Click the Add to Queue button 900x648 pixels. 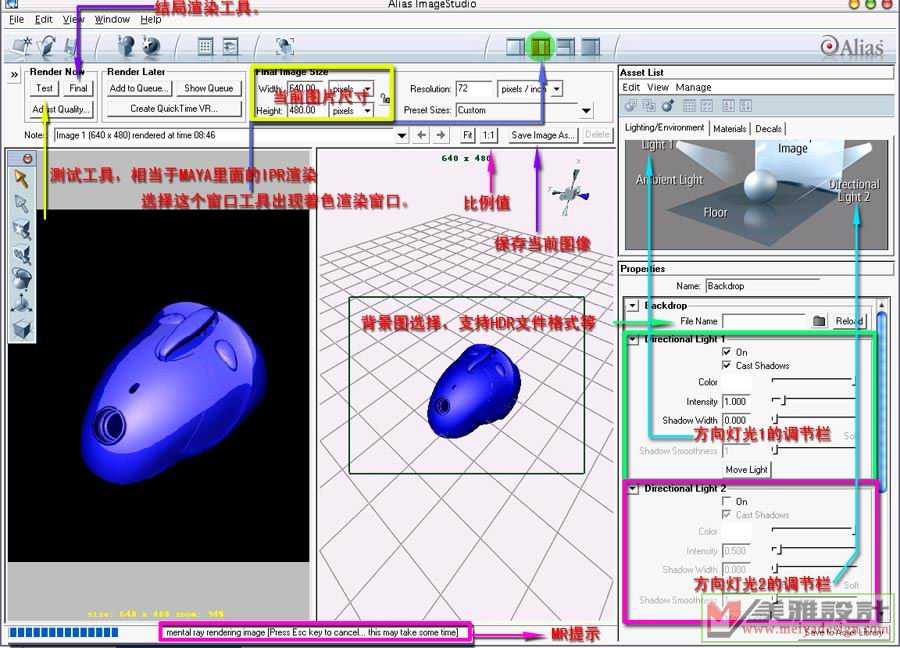(139, 88)
